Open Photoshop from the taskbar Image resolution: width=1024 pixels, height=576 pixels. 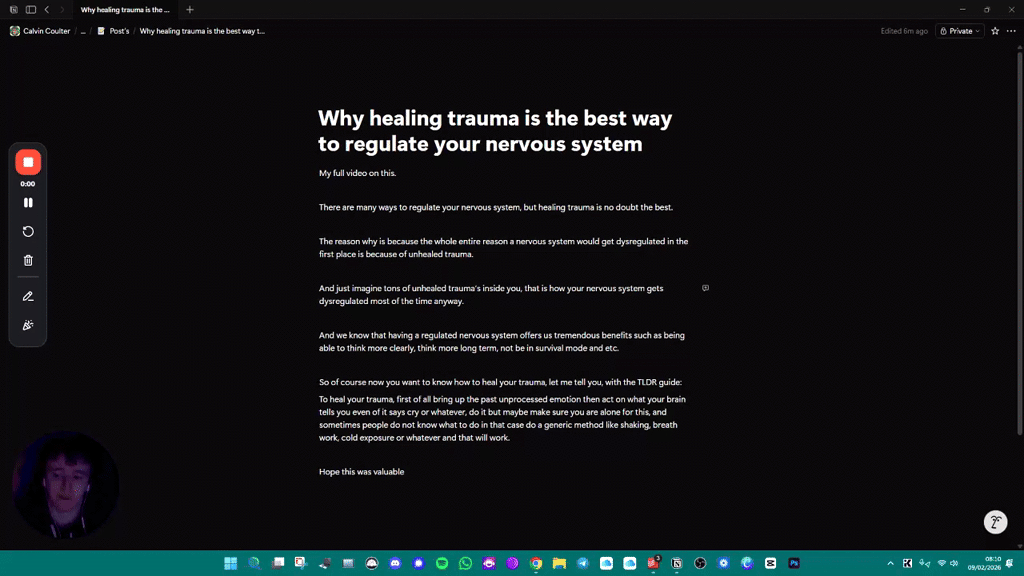coord(794,563)
